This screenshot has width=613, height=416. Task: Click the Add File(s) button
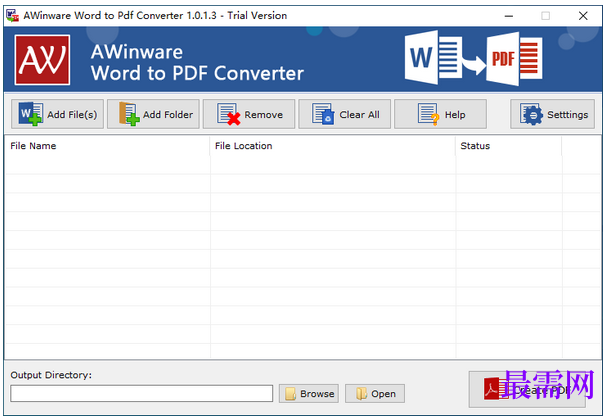[x=57, y=114]
